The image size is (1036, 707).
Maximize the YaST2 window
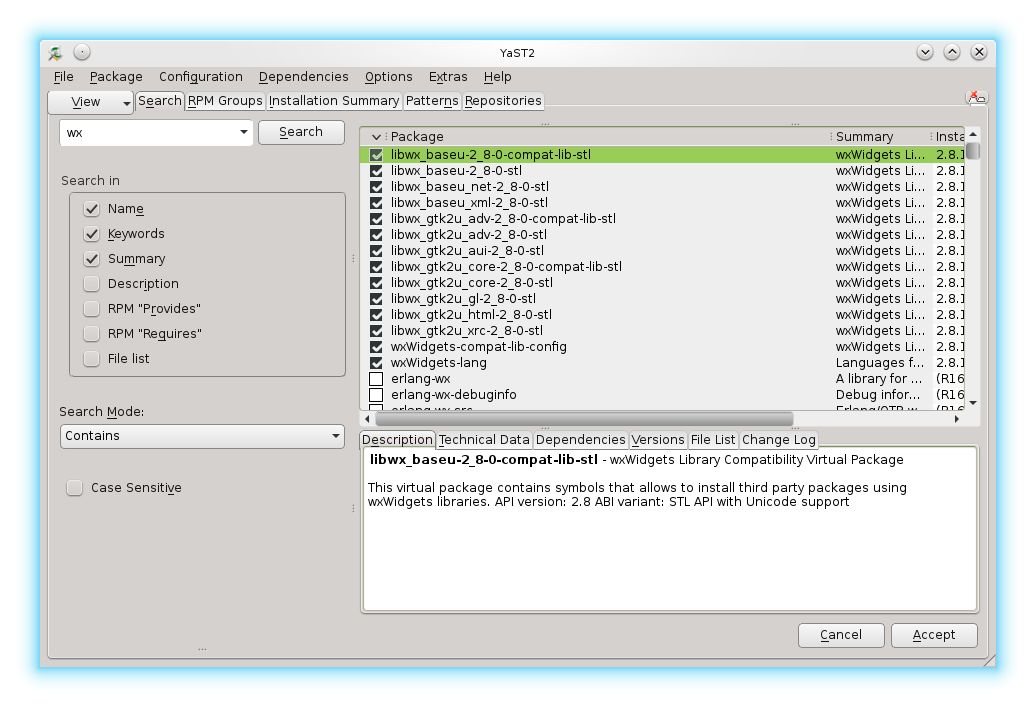click(952, 52)
